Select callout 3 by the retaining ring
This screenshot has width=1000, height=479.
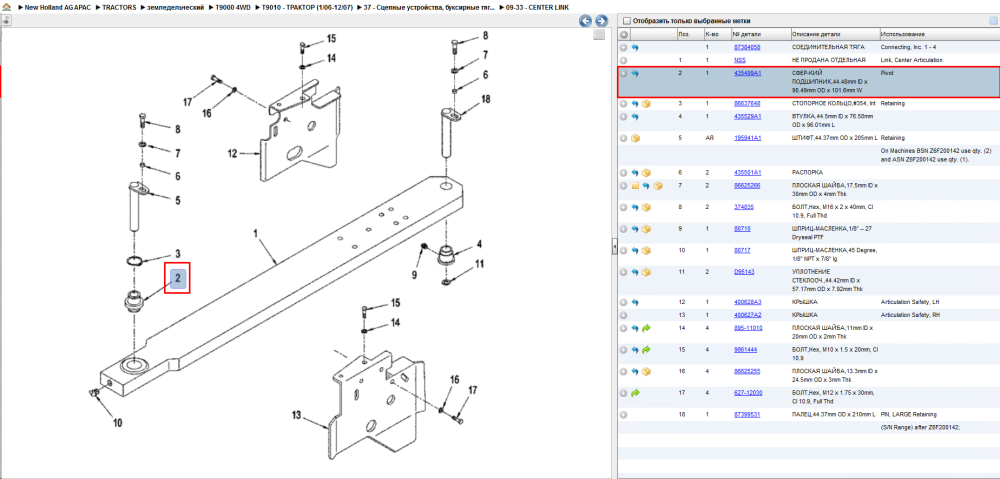tap(178, 253)
